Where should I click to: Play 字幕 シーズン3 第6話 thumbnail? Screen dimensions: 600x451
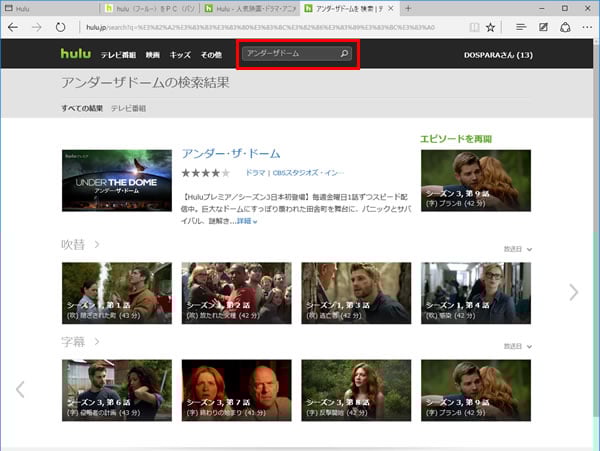117,390
